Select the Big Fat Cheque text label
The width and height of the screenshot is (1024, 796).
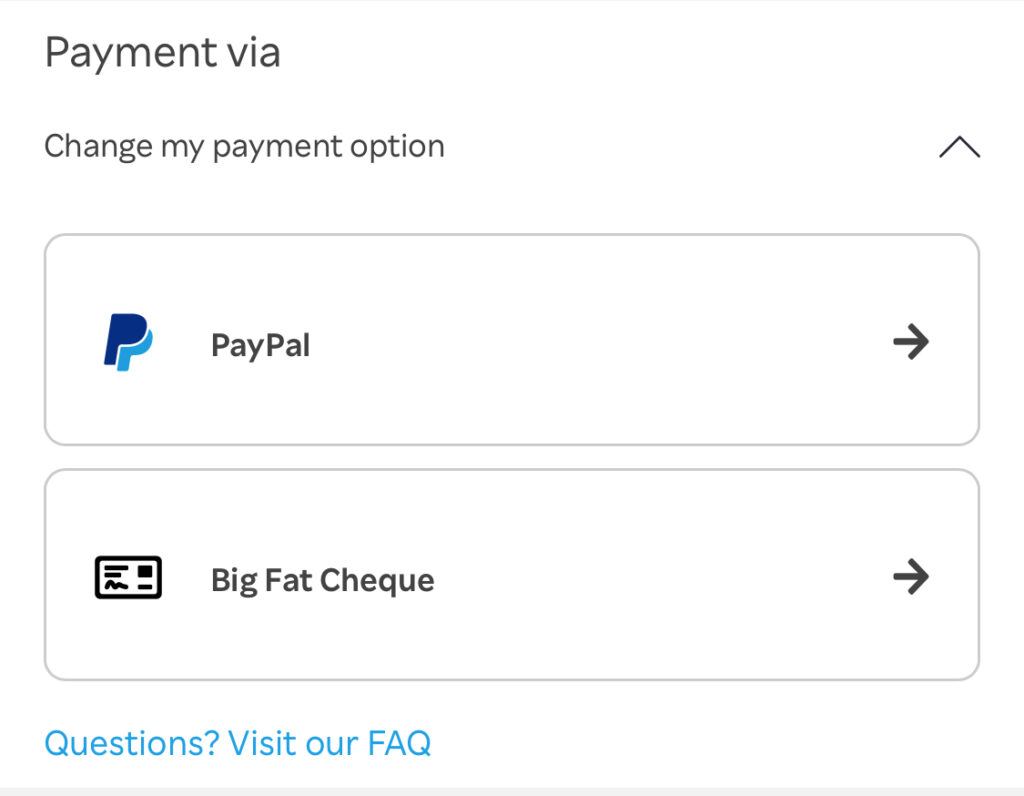pyautogui.click(x=323, y=580)
